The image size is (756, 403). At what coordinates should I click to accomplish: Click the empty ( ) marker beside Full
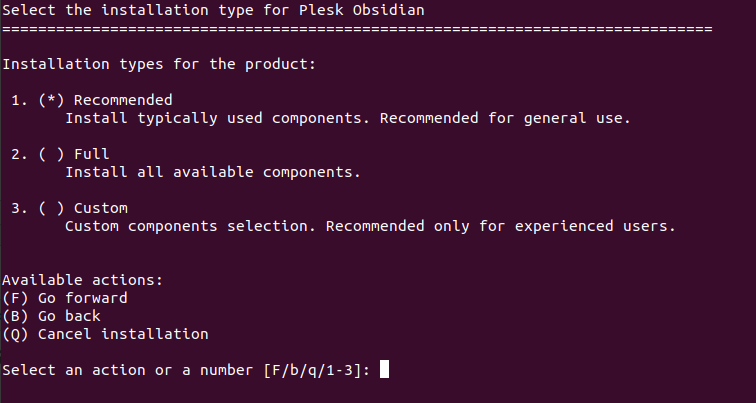(x=51, y=154)
